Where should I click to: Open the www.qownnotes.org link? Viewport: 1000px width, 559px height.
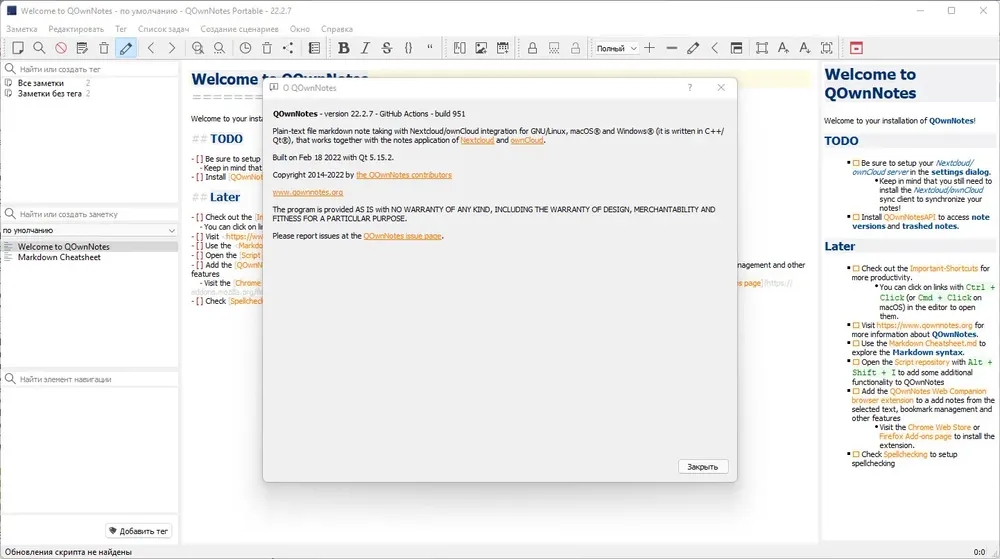coord(307,192)
